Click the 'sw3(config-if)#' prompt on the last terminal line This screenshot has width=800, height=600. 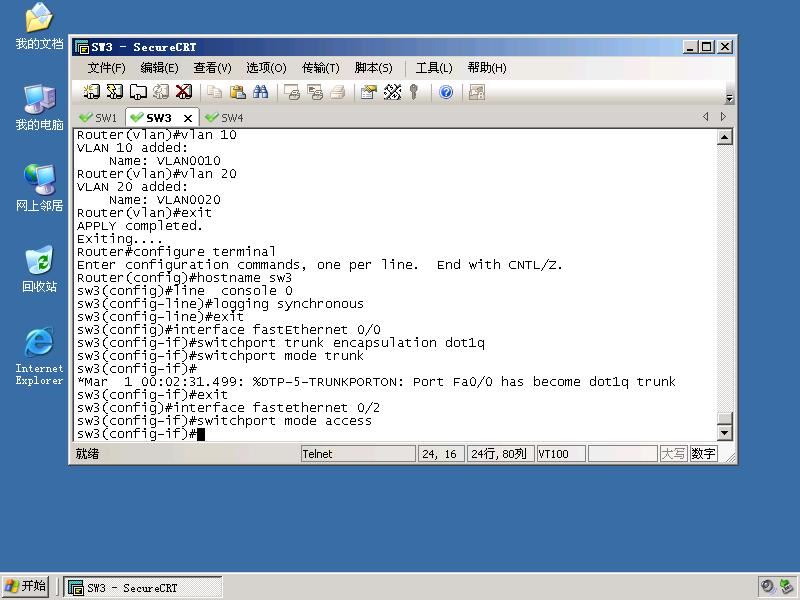click(x=137, y=434)
